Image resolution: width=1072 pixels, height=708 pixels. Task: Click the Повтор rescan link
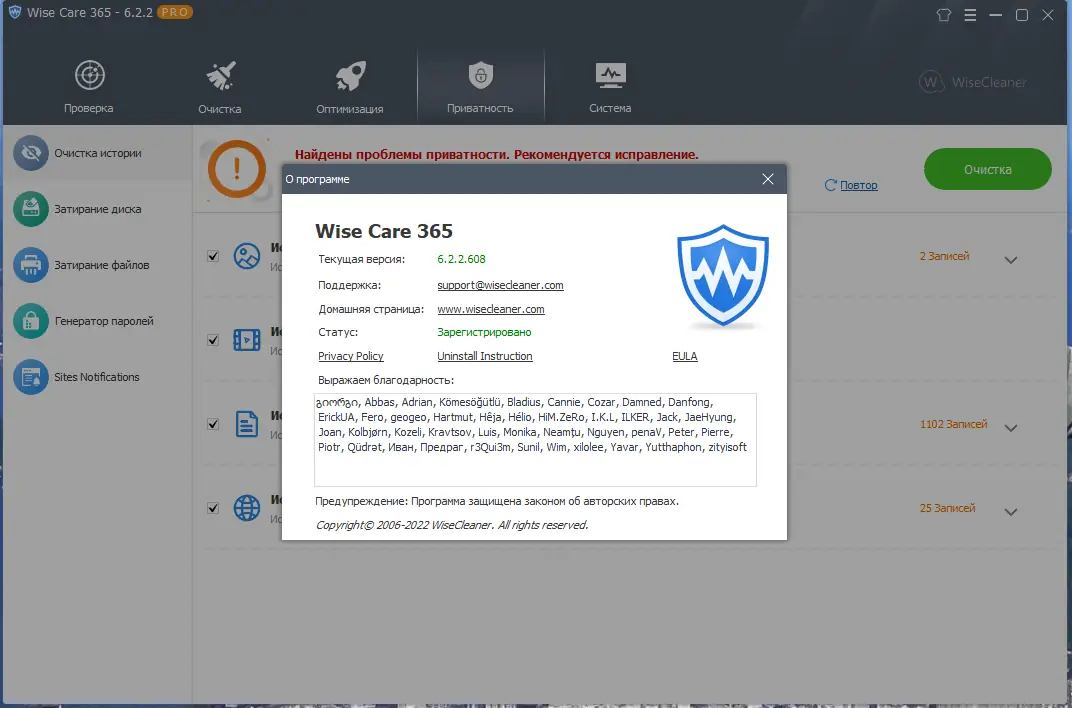coord(859,185)
